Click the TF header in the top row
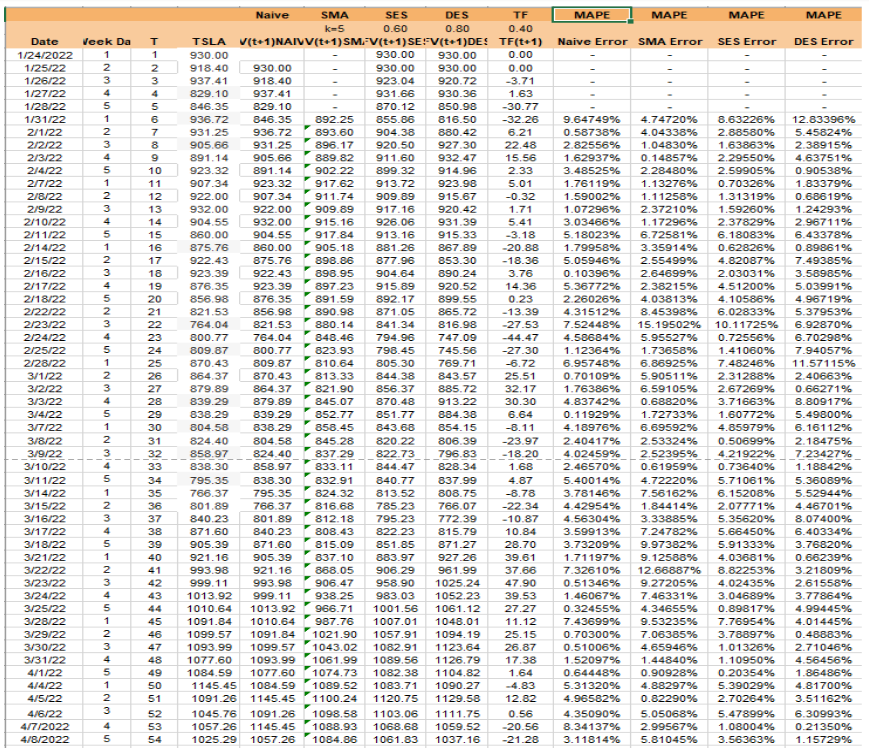The image size is (869, 752). coord(520,15)
